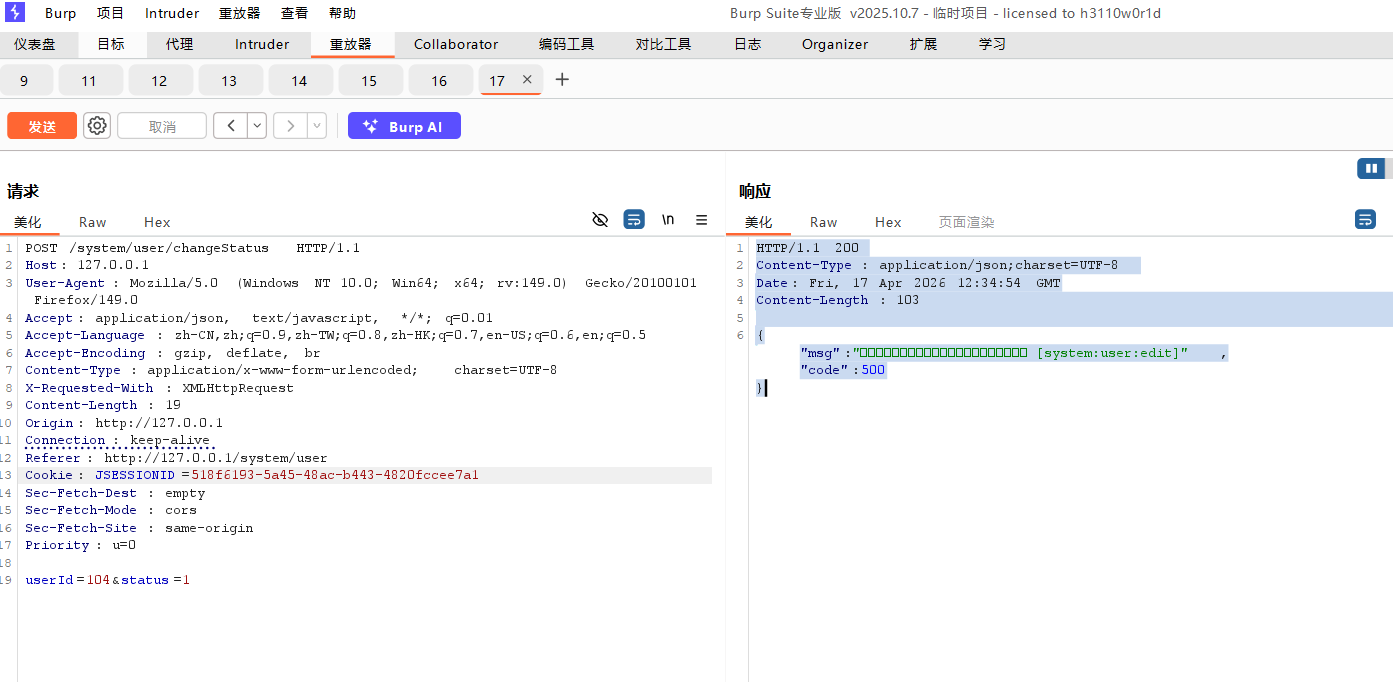
Task: Switch to 目标 tab
Action: 111,44
